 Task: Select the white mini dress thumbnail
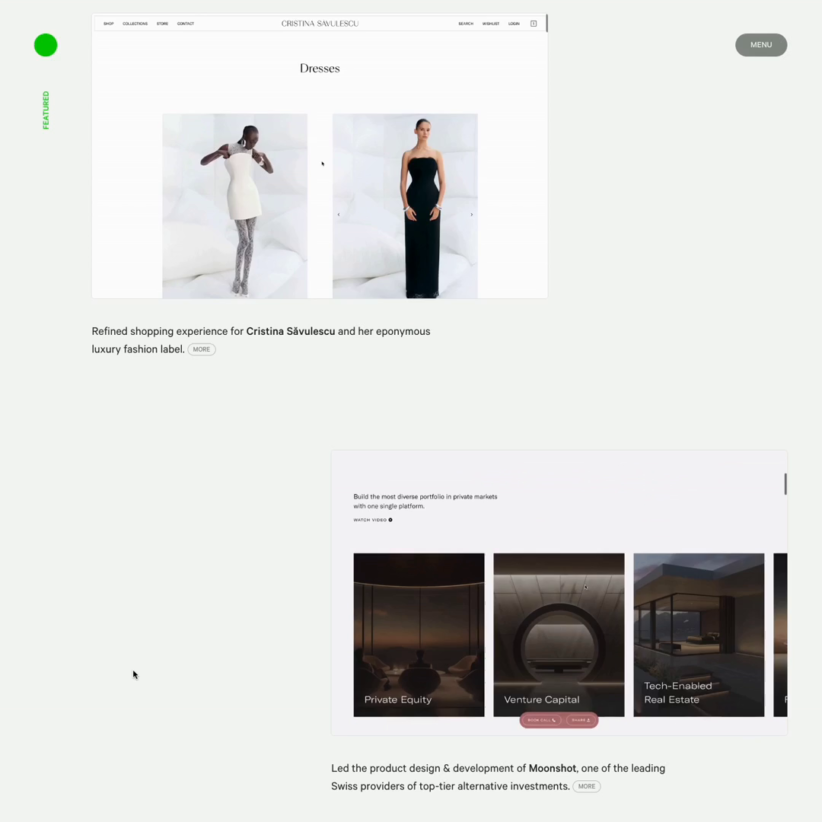pos(235,205)
